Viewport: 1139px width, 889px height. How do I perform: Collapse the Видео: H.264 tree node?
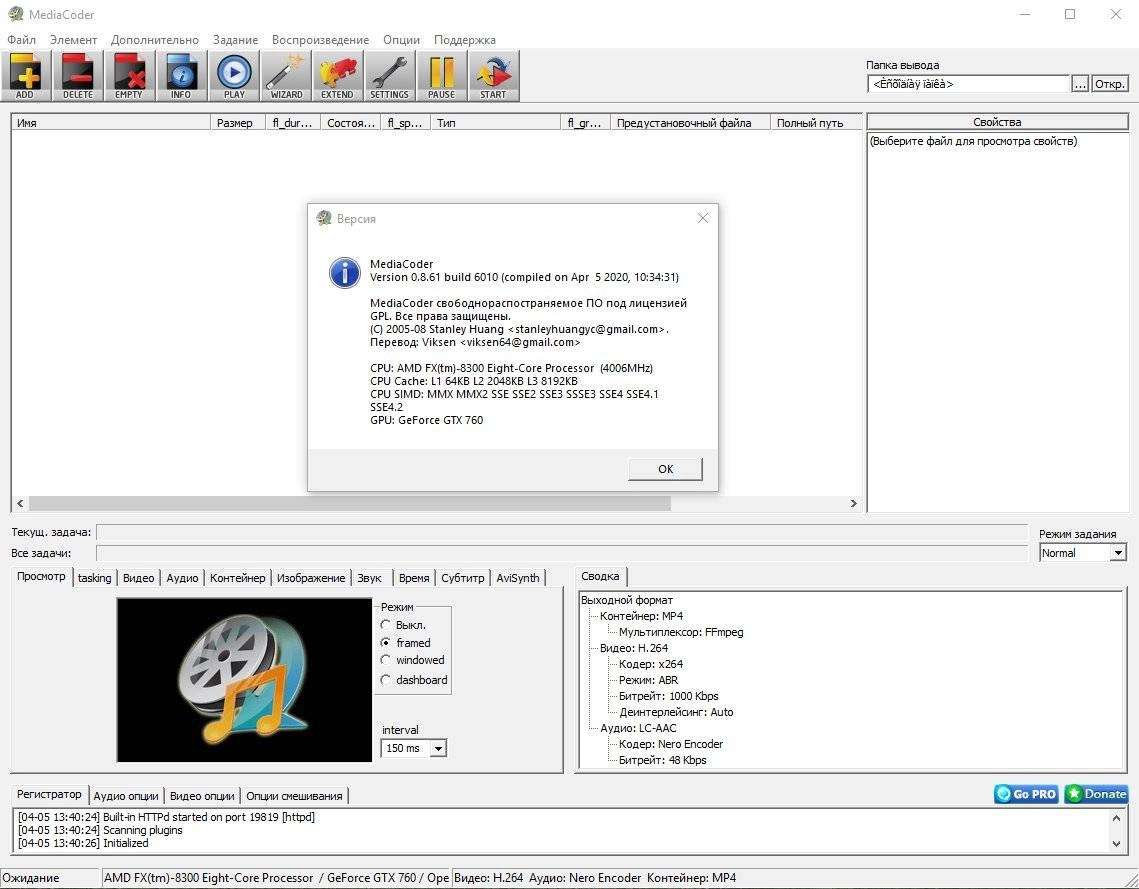(634, 648)
